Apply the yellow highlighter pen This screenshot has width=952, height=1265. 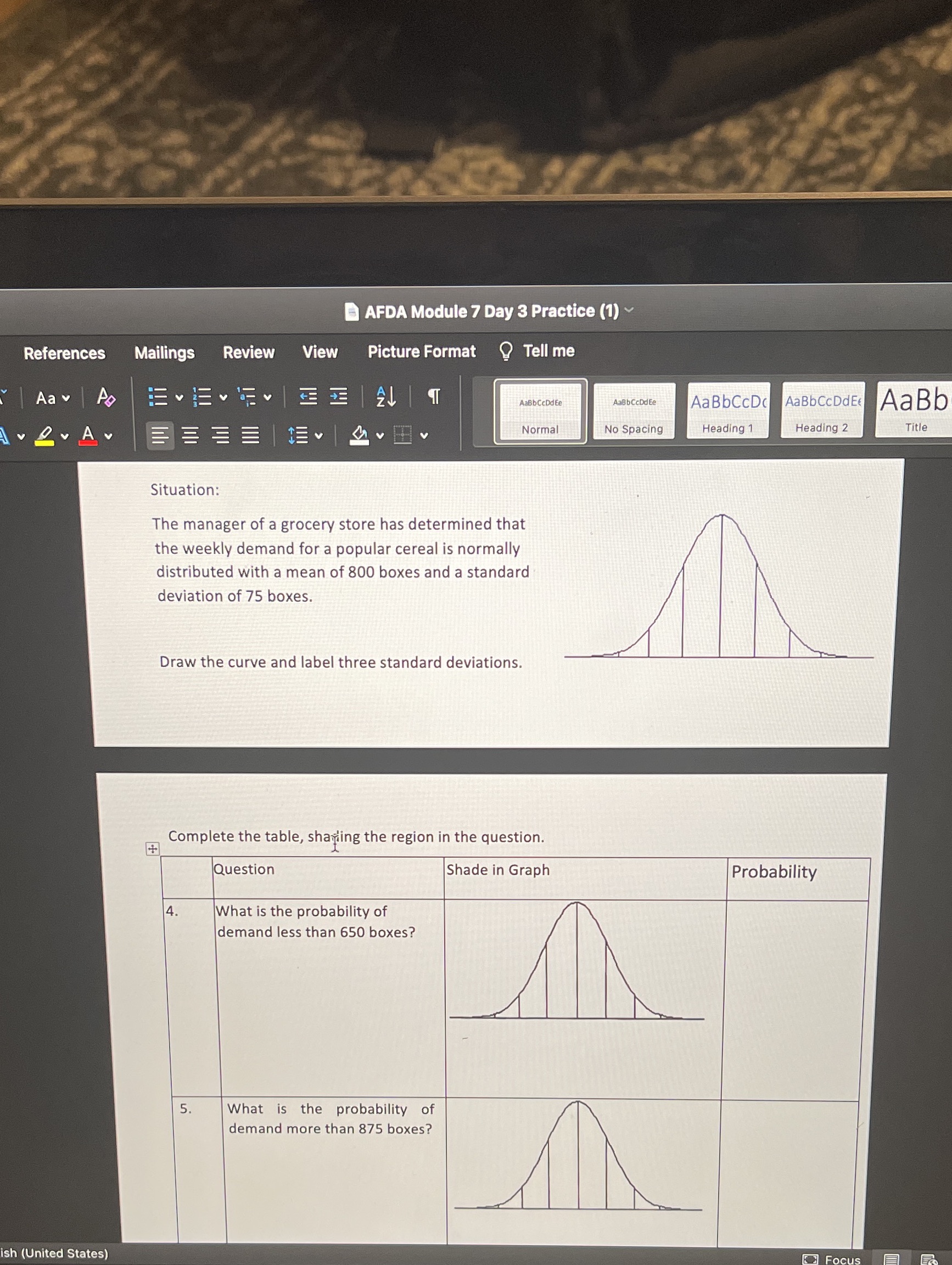(44, 436)
